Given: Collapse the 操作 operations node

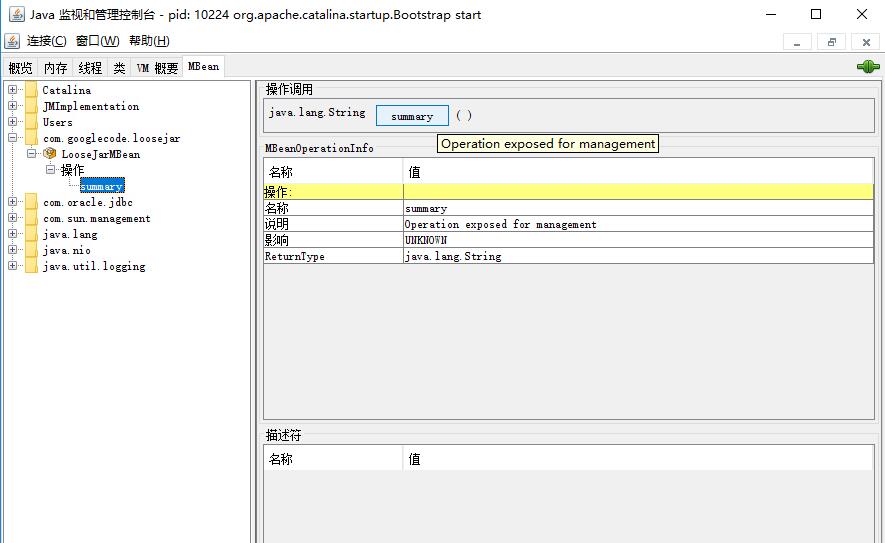Looking at the screenshot, I should 51,170.
